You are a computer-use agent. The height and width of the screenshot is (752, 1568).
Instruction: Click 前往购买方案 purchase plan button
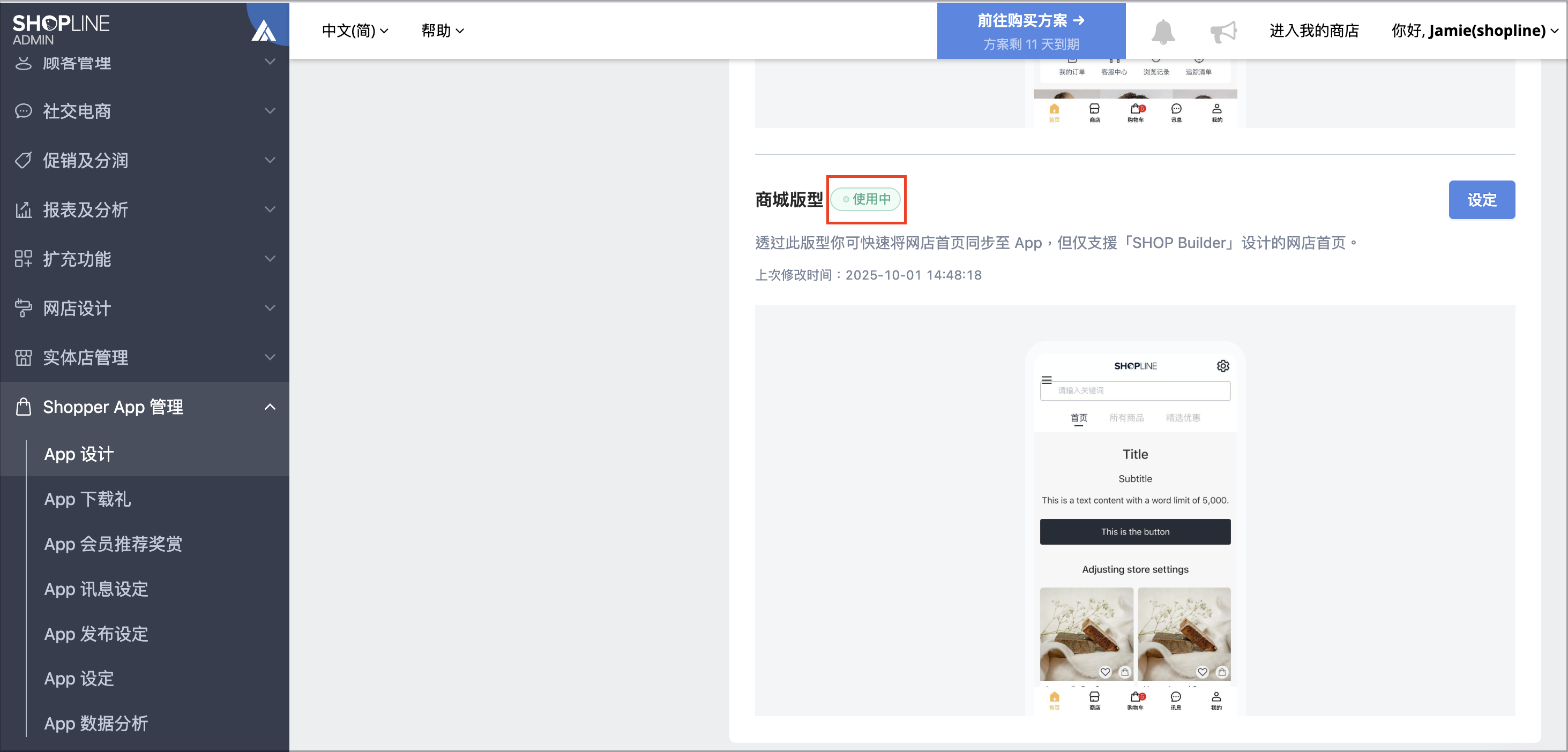point(1031,31)
